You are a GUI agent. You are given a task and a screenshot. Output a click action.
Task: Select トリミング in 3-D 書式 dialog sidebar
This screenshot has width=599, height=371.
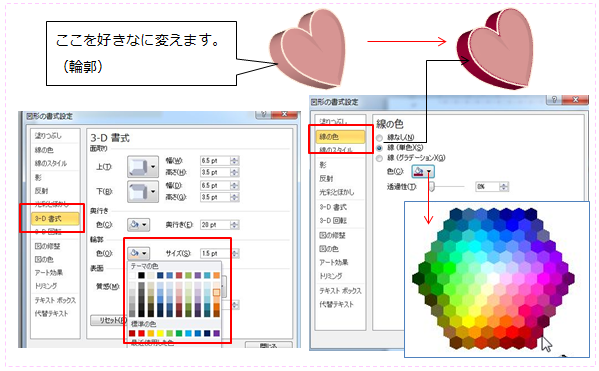[x=46, y=286]
